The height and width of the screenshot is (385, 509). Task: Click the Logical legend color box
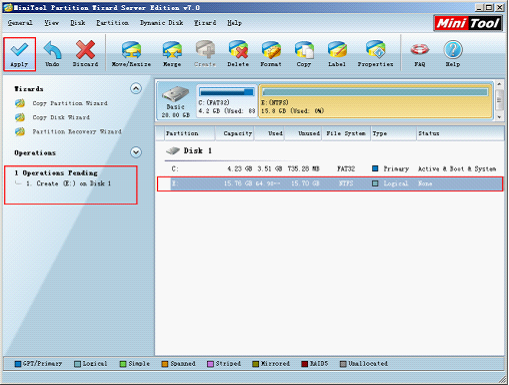[x=77, y=364]
